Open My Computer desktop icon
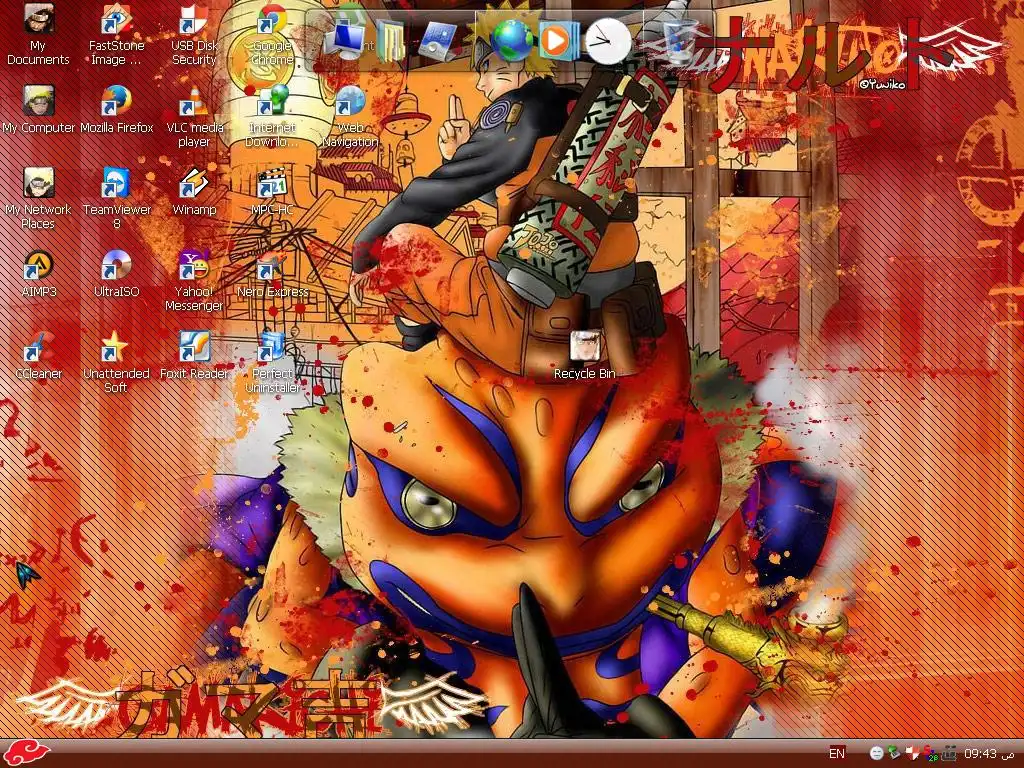1024x768 pixels. click(x=39, y=109)
